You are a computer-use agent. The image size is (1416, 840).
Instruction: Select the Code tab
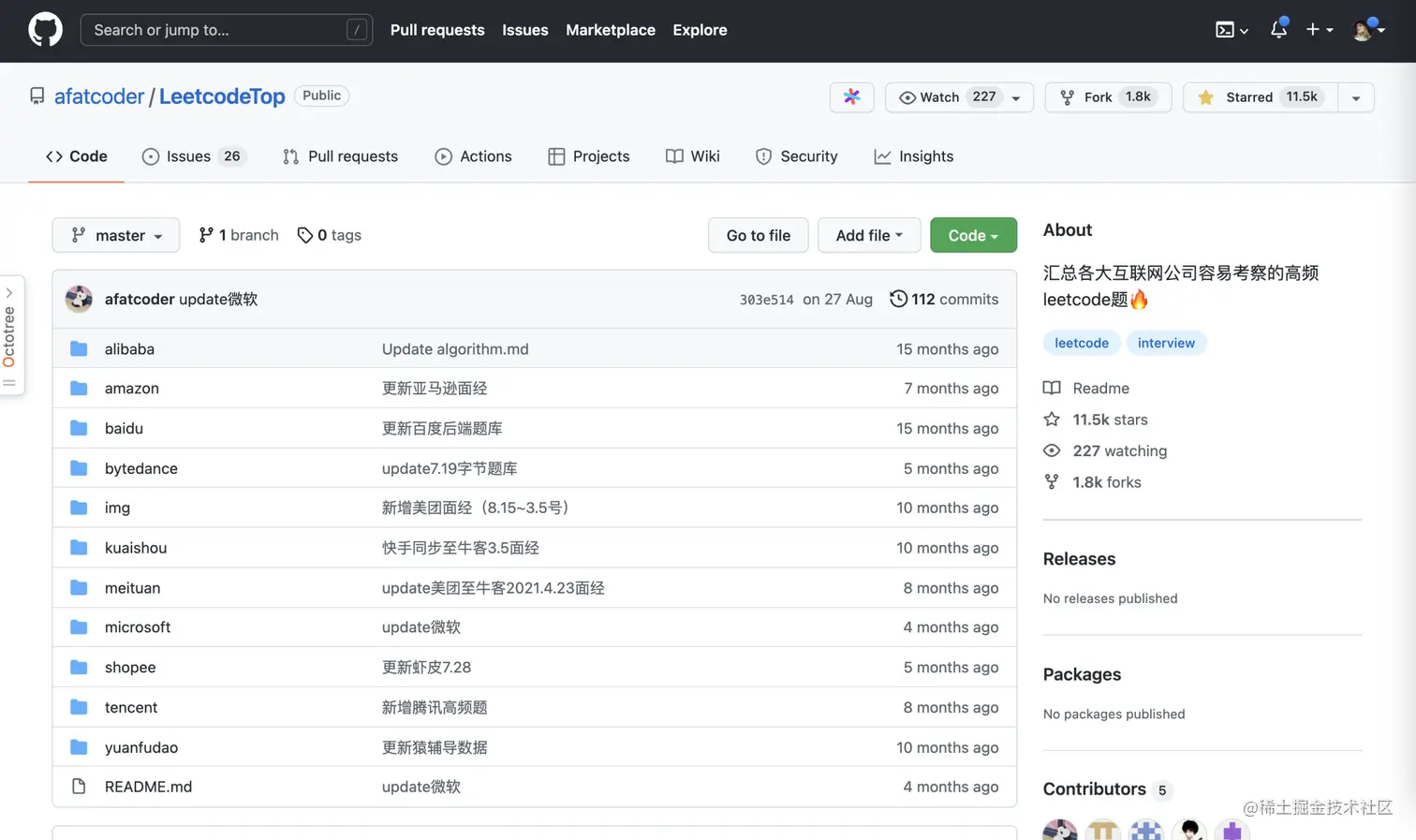[x=77, y=156]
